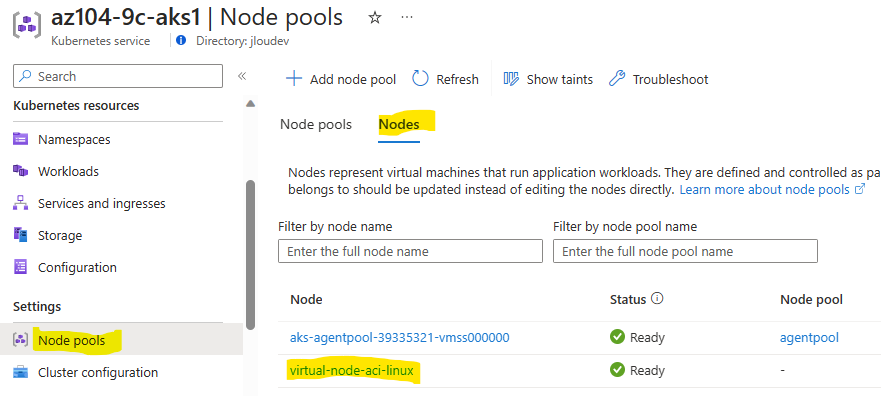Click the Status column info icon
Screen dimensions: 881x396
tap(657, 299)
